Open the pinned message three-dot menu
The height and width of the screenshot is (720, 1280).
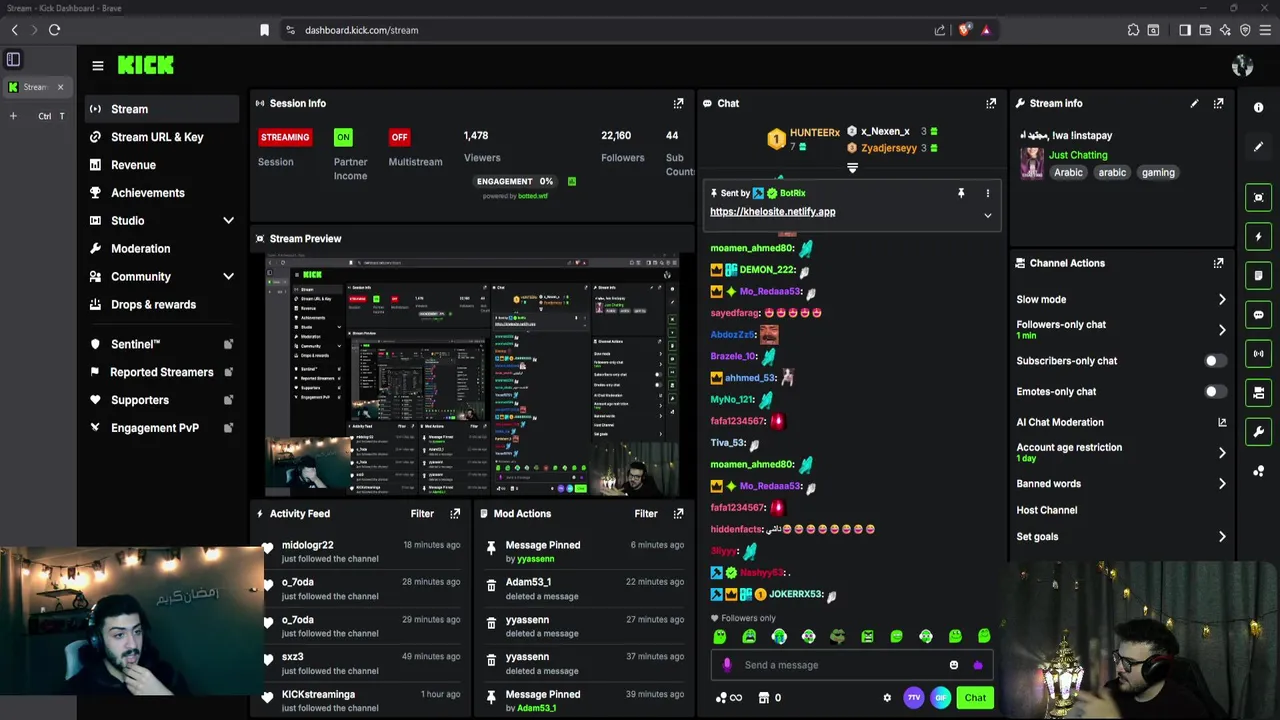click(x=987, y=193)
